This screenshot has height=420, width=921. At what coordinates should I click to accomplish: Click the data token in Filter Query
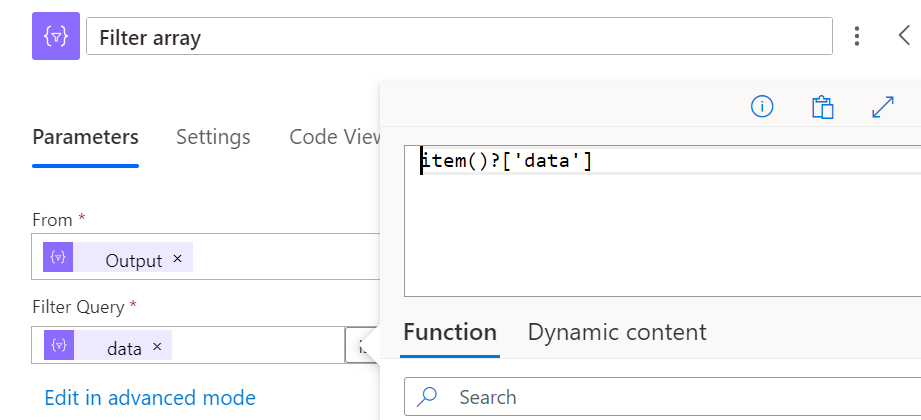click(123, 348)
